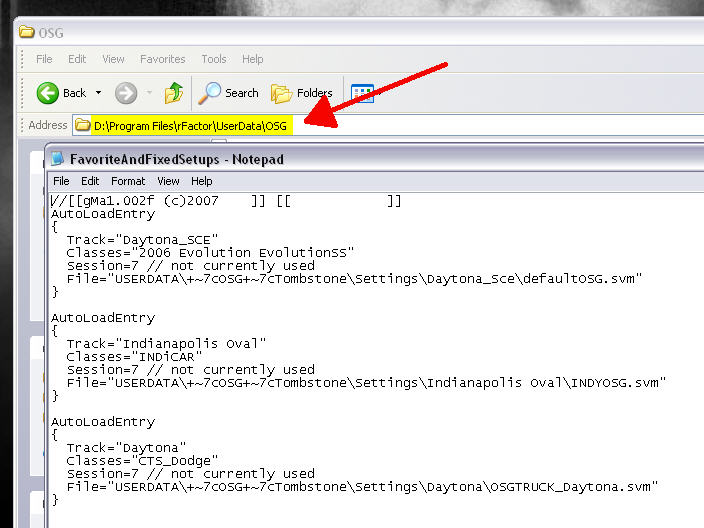
Task: Click the Classes="CTS_Dodge" line
Action: point(142,461)
